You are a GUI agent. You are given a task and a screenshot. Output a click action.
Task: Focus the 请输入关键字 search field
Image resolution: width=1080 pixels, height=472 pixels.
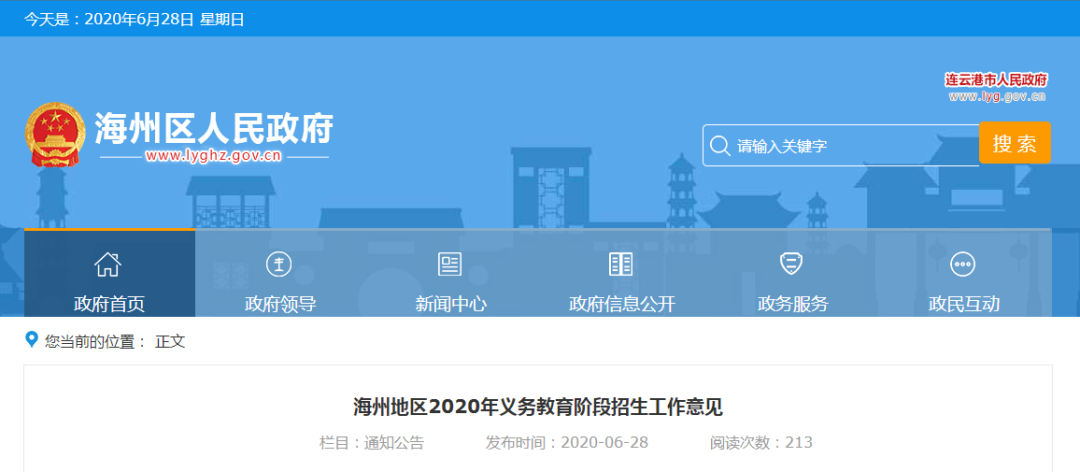(x=840, y=145)
